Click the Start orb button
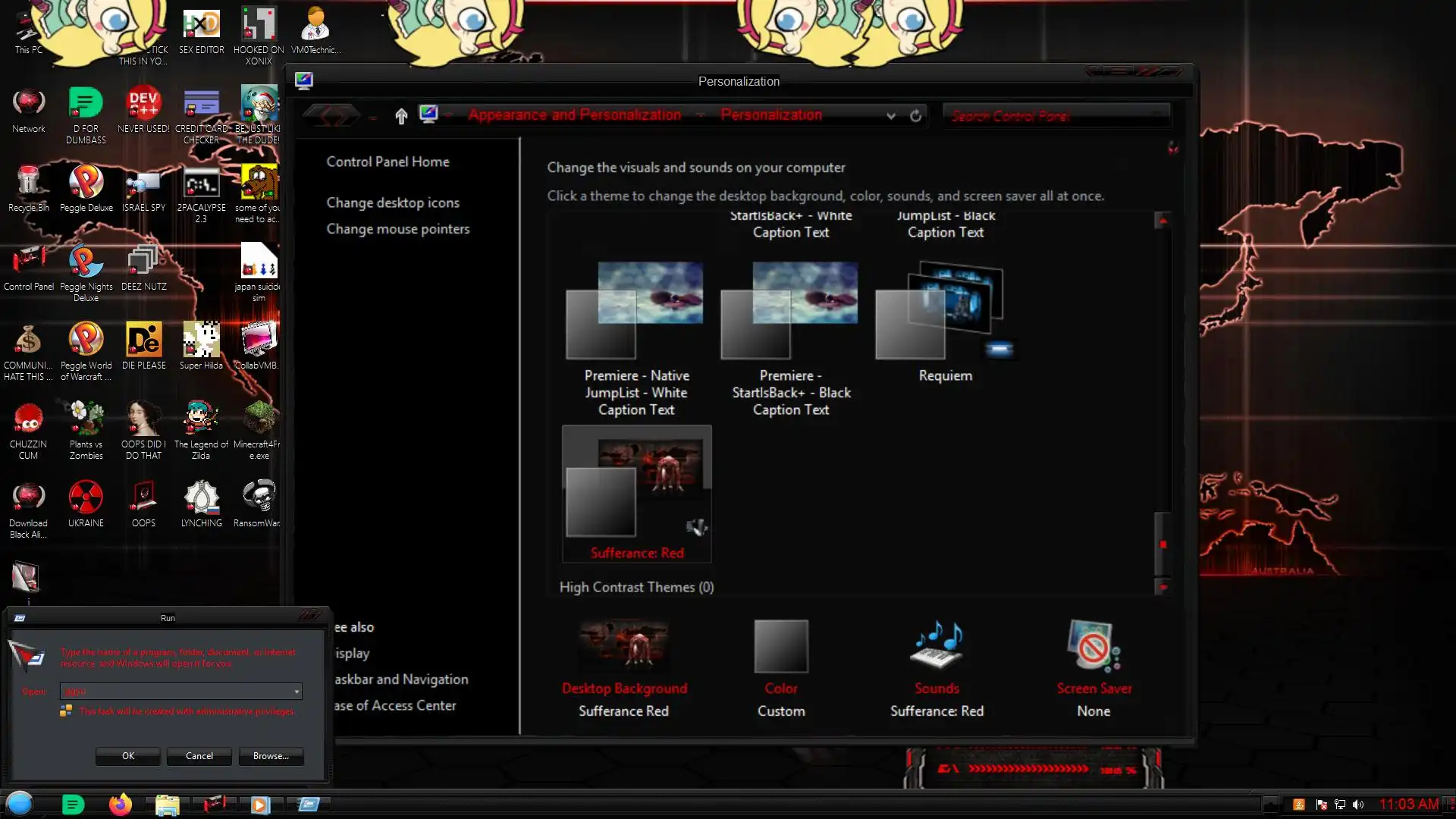The image size is (1456, 819). 20,803
